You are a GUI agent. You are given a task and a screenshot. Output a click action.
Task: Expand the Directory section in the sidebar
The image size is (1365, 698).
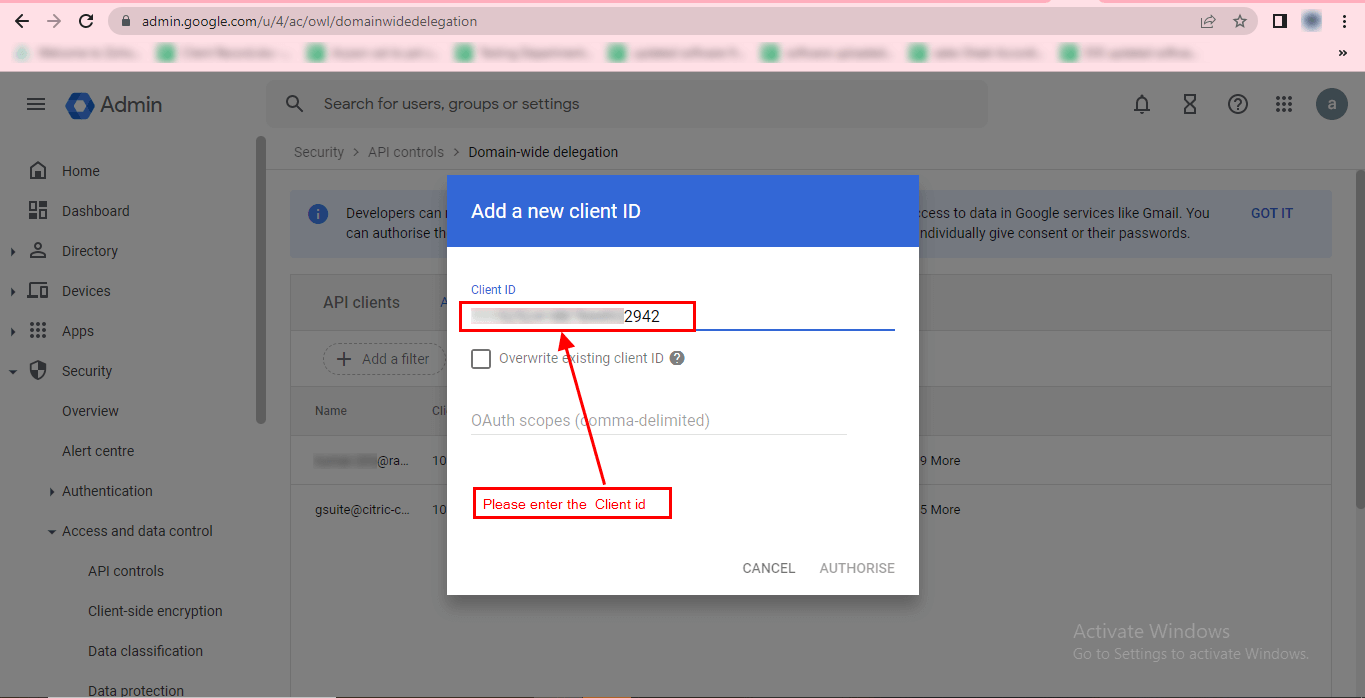(x=13, y=251)
